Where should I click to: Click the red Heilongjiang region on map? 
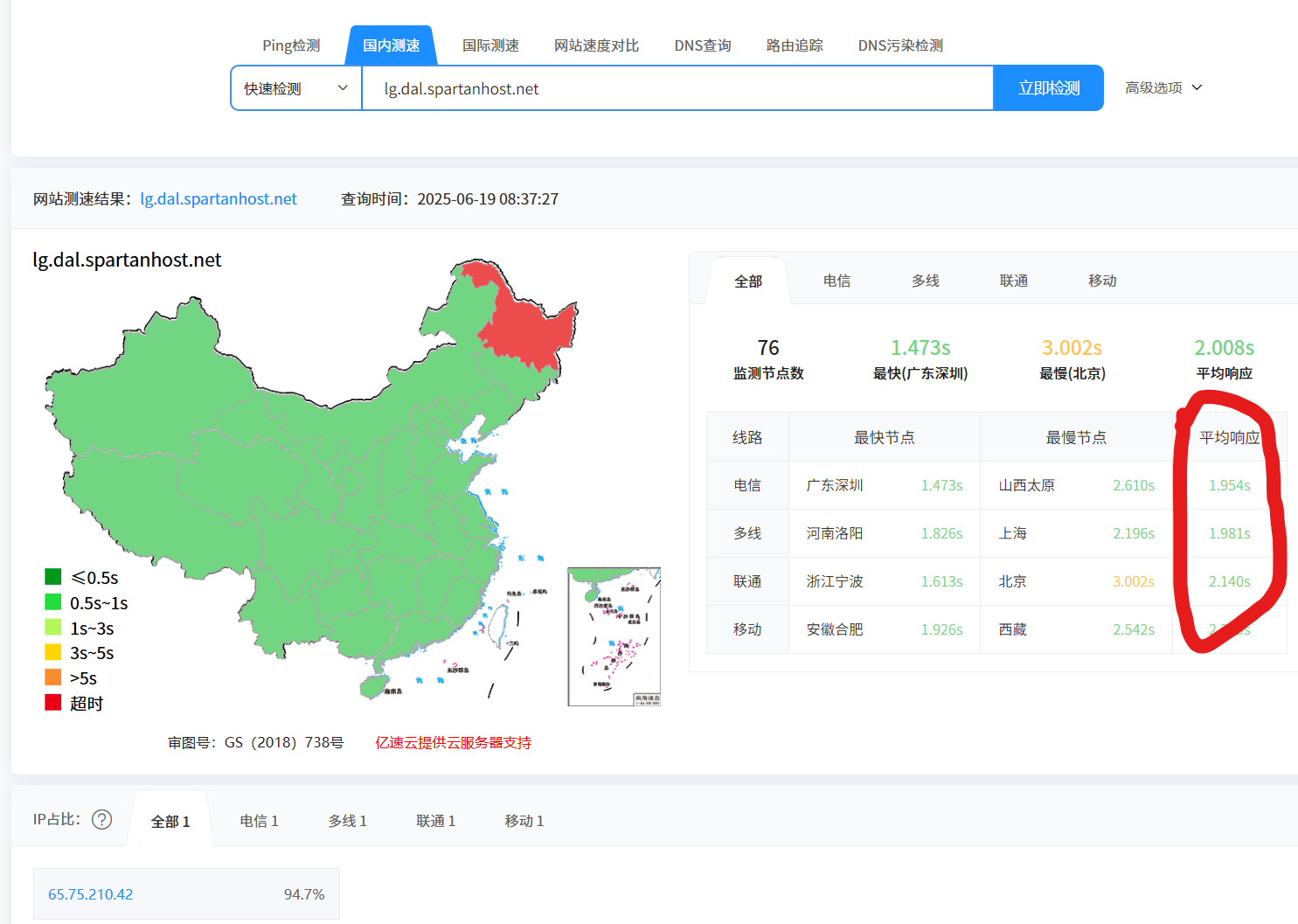(530, 330)
